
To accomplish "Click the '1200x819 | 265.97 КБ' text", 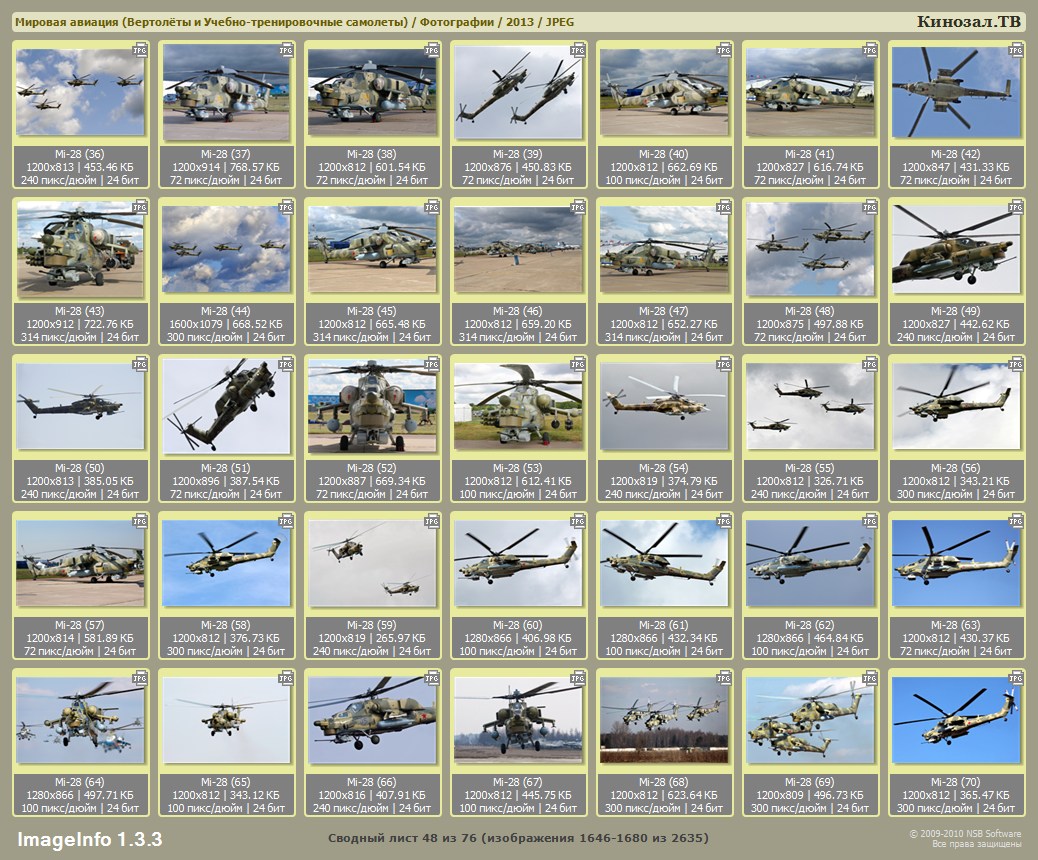I will tap(372, 638).
